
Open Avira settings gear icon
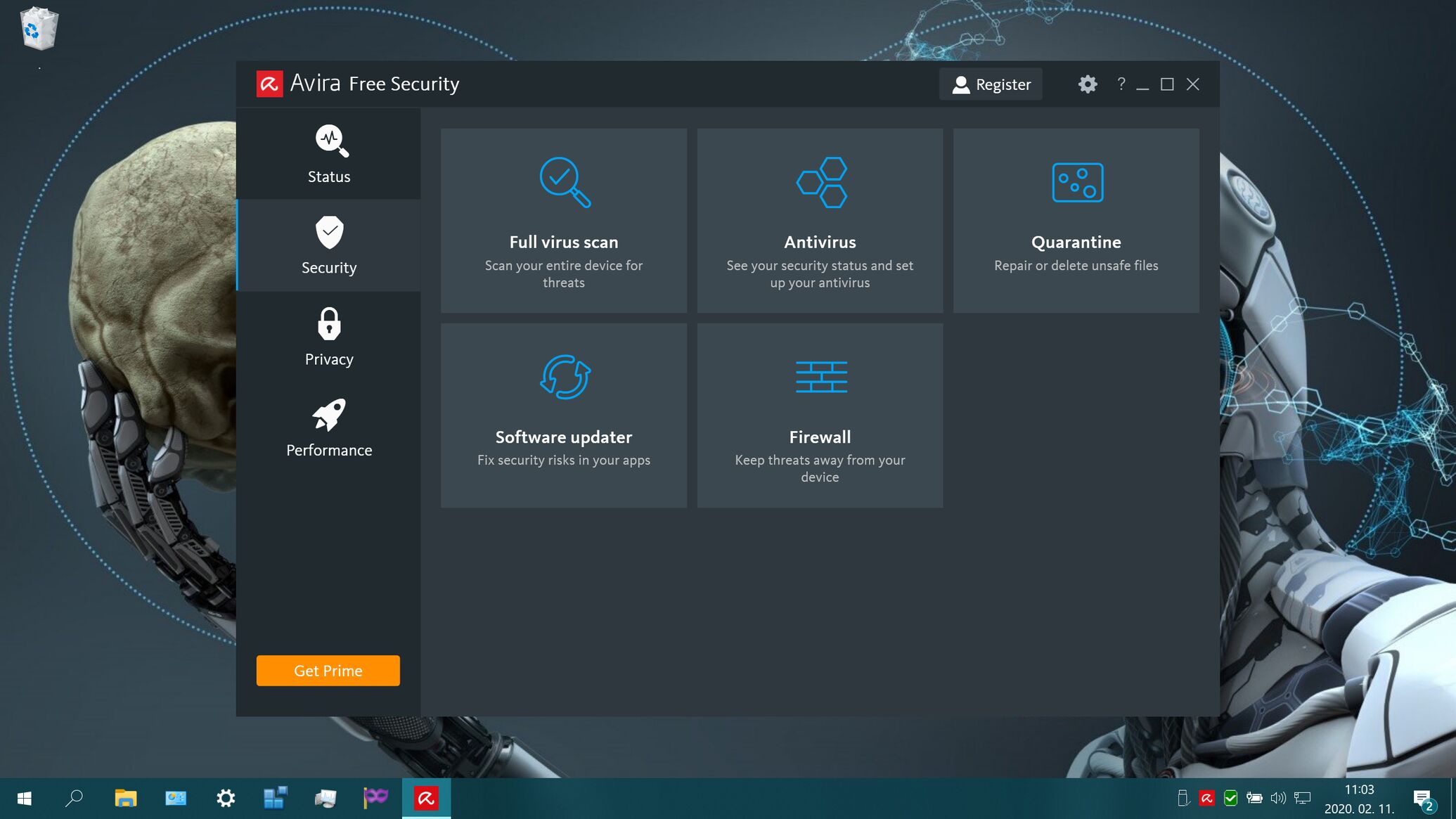pyautogui.click(x=1088, y=84)
